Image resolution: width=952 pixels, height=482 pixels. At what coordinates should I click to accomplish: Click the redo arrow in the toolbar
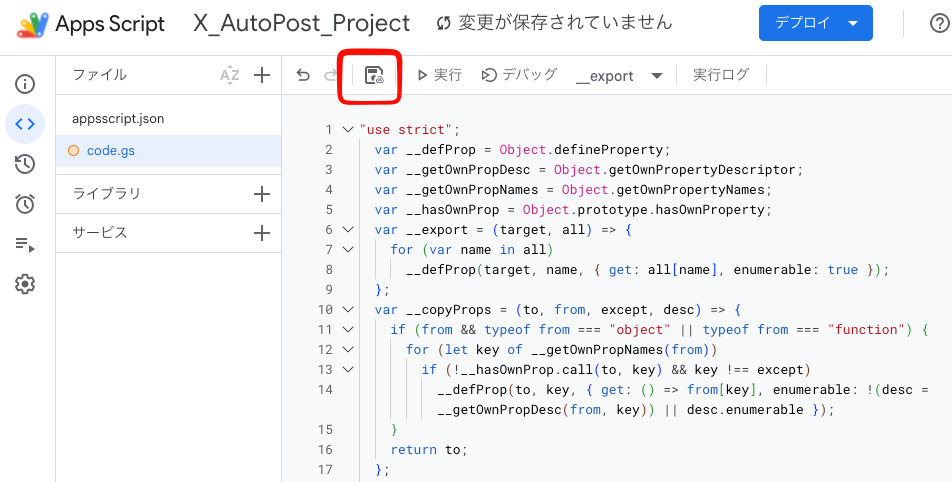click(330, 75)
